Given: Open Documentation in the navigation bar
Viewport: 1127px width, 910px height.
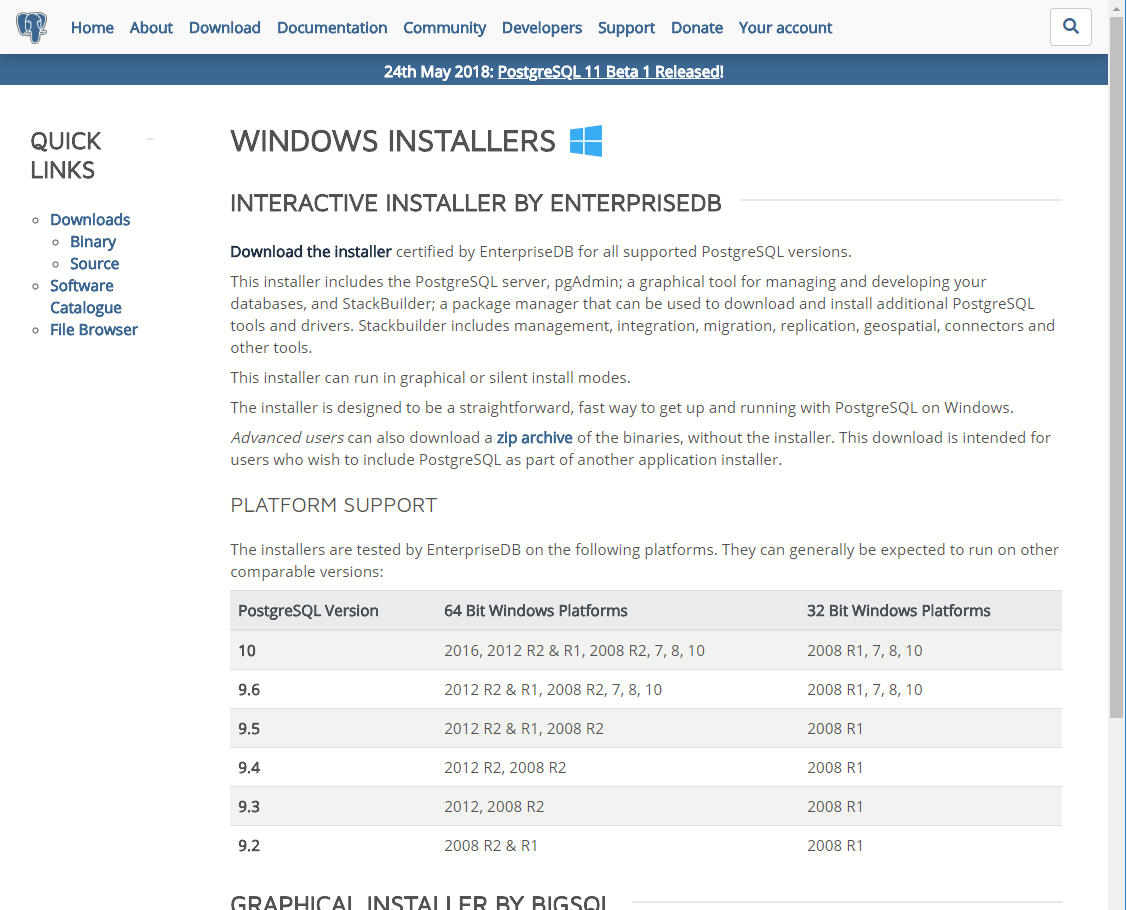Looking at the screenshot, I should (x=332, y=27).
